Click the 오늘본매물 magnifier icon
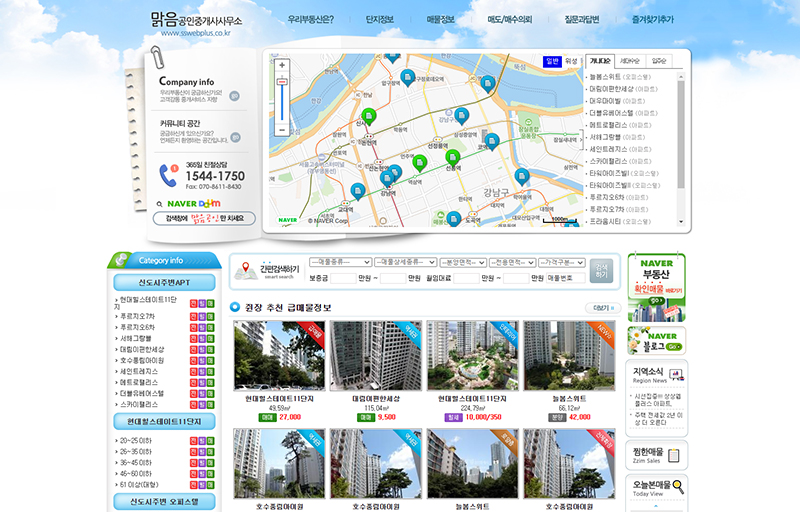The height and width of the screenshot is (512, 800). [x=678, y=487]
